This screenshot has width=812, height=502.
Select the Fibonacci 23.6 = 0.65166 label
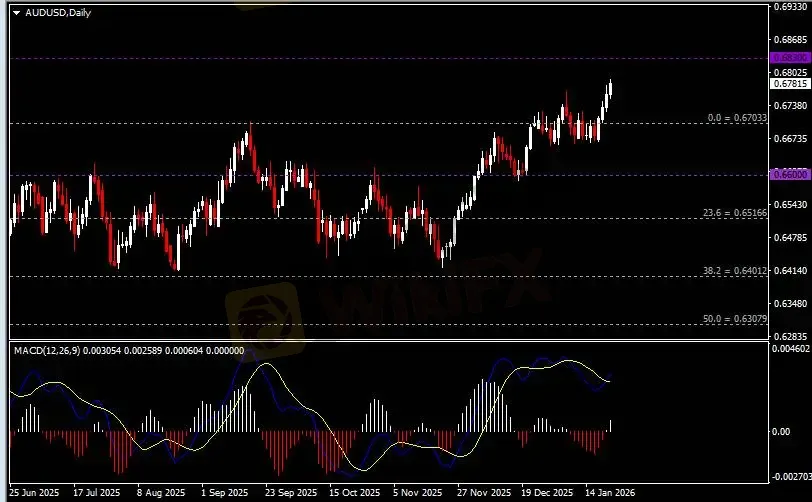point(735,213)
